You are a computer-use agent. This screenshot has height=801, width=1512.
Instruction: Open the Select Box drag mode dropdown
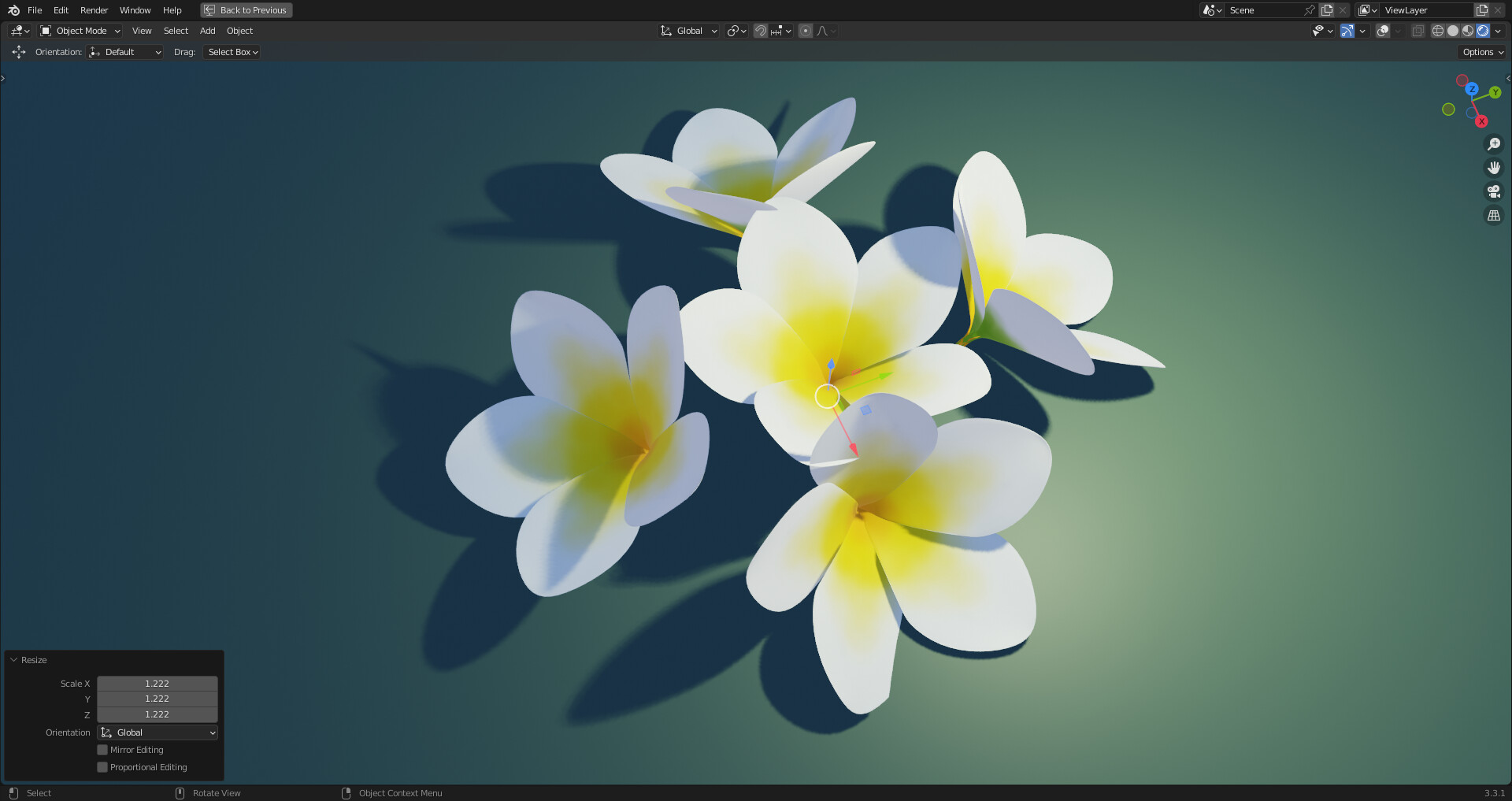pyautogui.click(x=231, y=52)
